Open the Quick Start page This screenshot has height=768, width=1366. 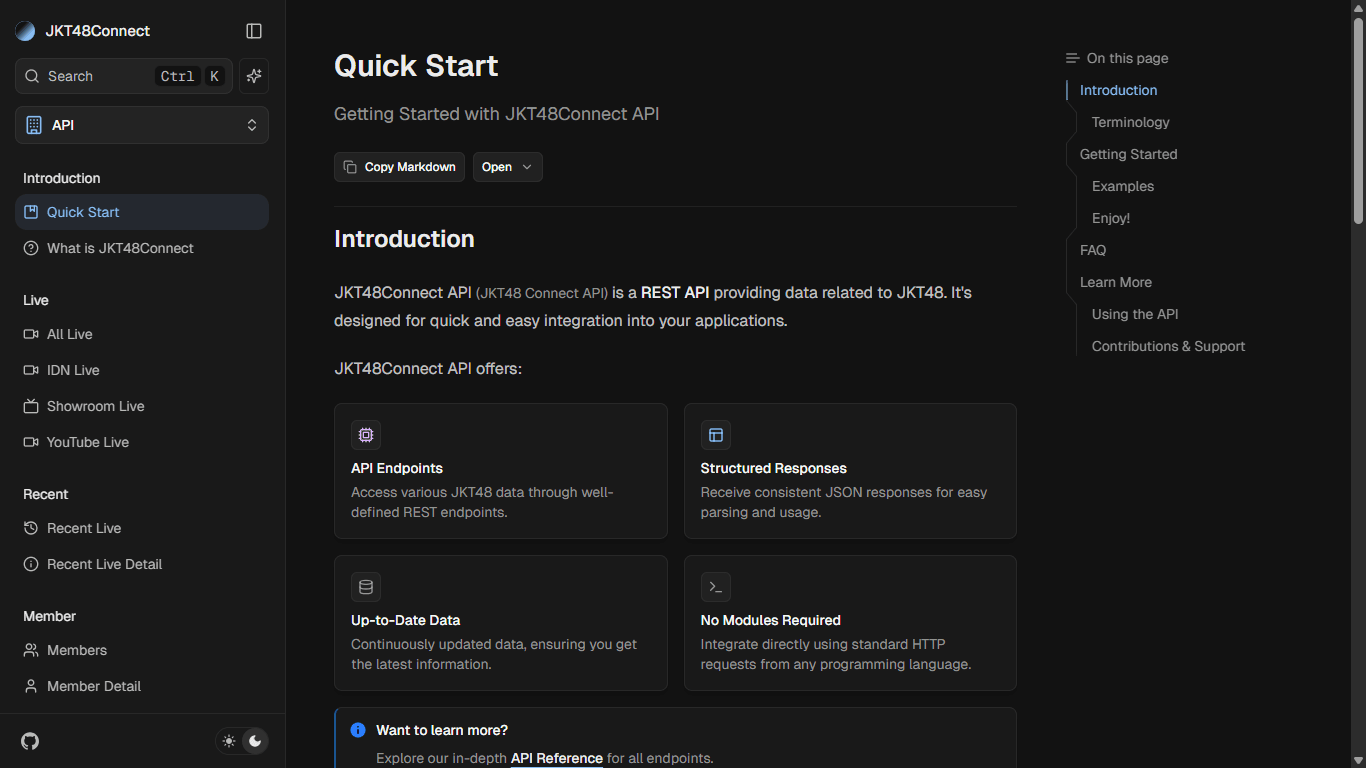142,212
